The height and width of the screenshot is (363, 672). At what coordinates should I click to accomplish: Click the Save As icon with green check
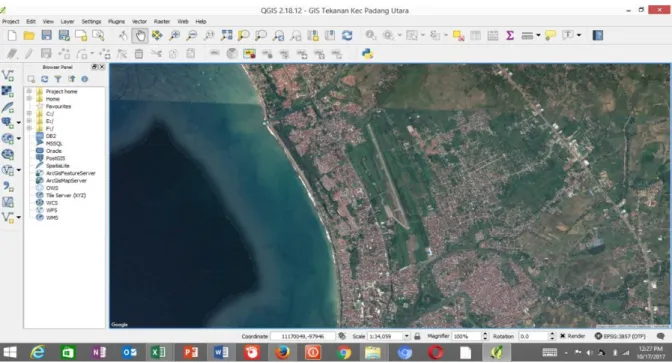click(x=64, y=36)
